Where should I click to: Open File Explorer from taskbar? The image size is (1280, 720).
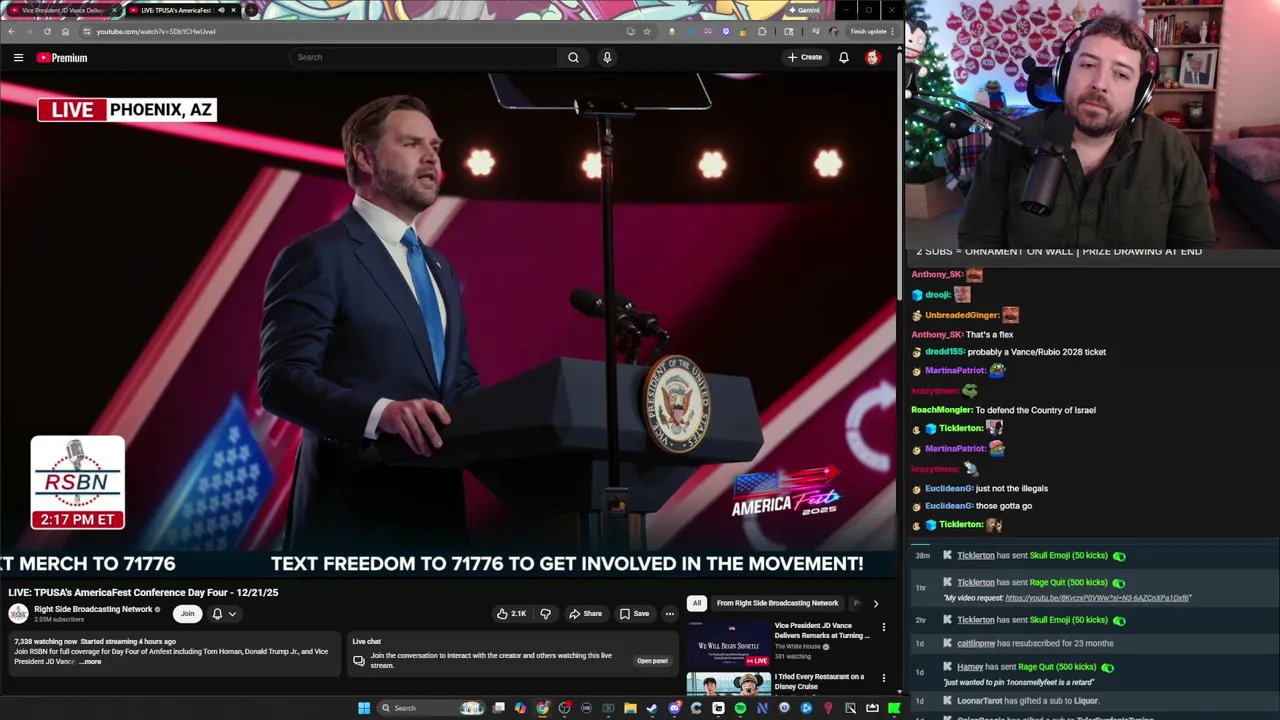coord(630,708)
